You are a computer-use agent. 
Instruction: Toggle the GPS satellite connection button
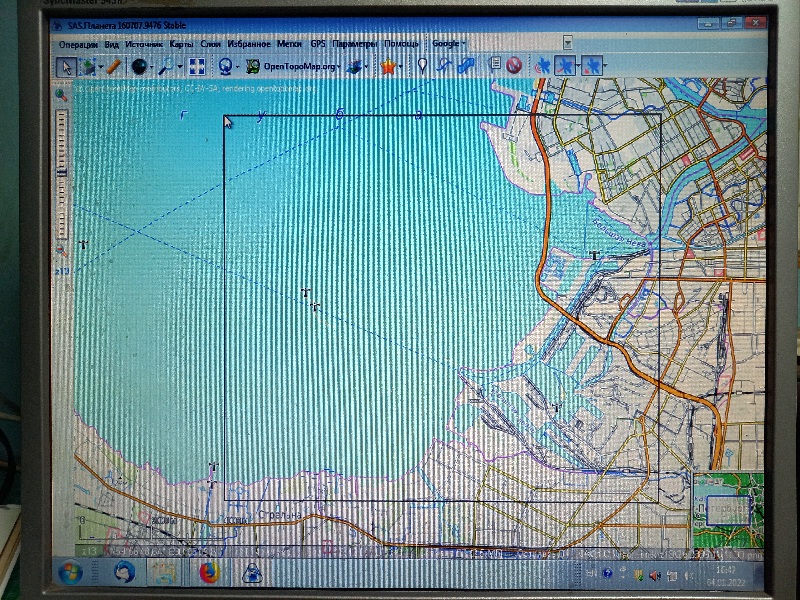tap(542, 66)
